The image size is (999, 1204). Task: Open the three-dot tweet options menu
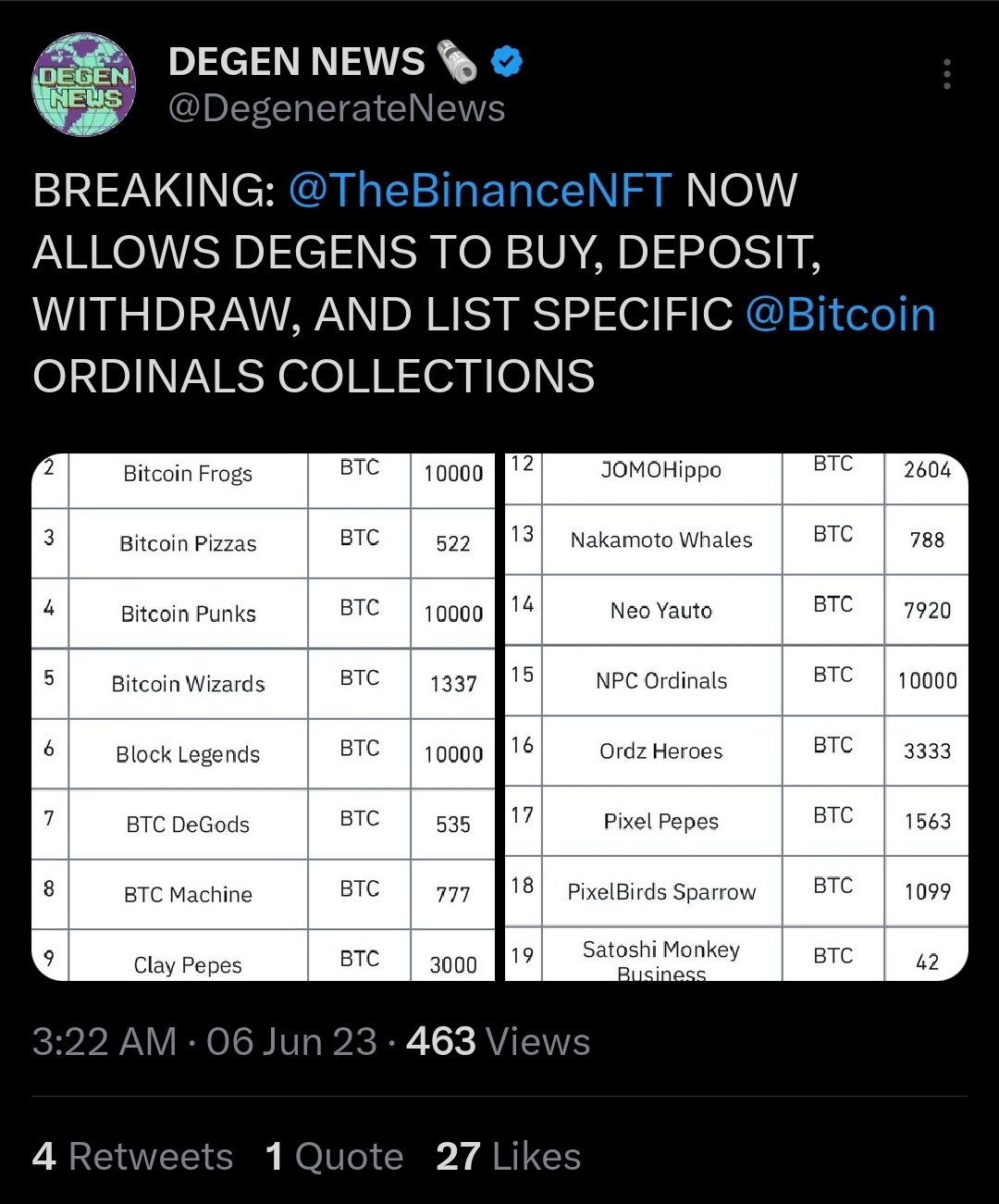click(x=946, y=74)
